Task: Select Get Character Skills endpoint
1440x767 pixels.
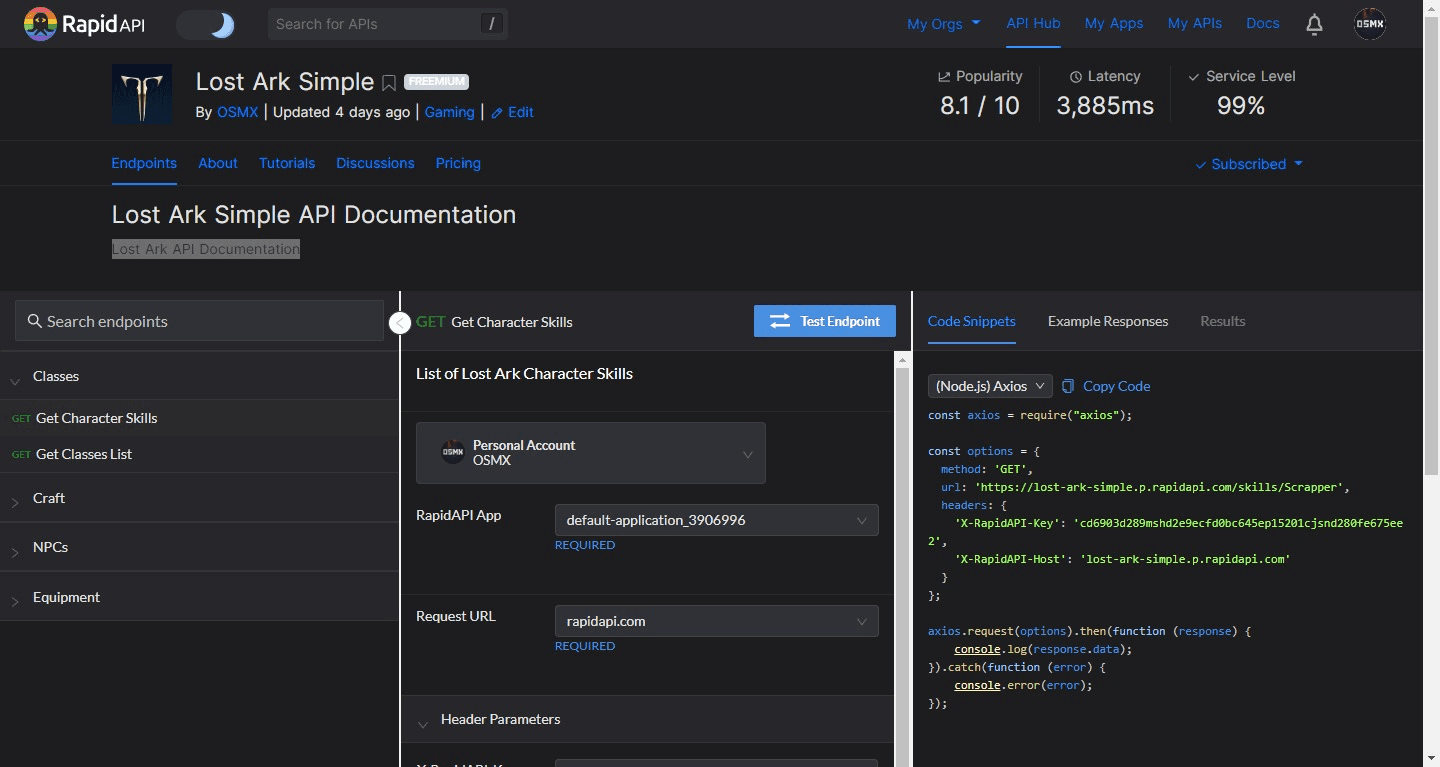Action: click(x=199, y=418)
